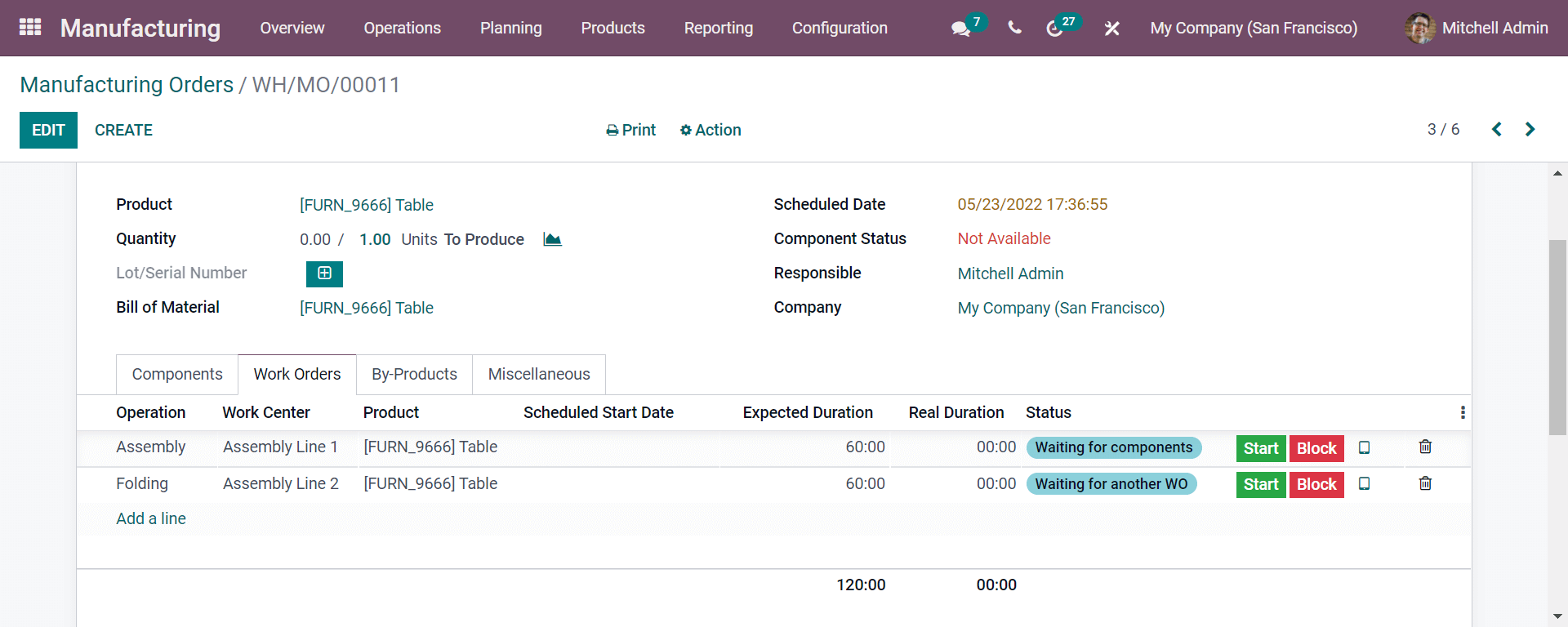Open the Reporting menu
The image size is (1568, 627).
pyautogui.click(x=719, y=28)
